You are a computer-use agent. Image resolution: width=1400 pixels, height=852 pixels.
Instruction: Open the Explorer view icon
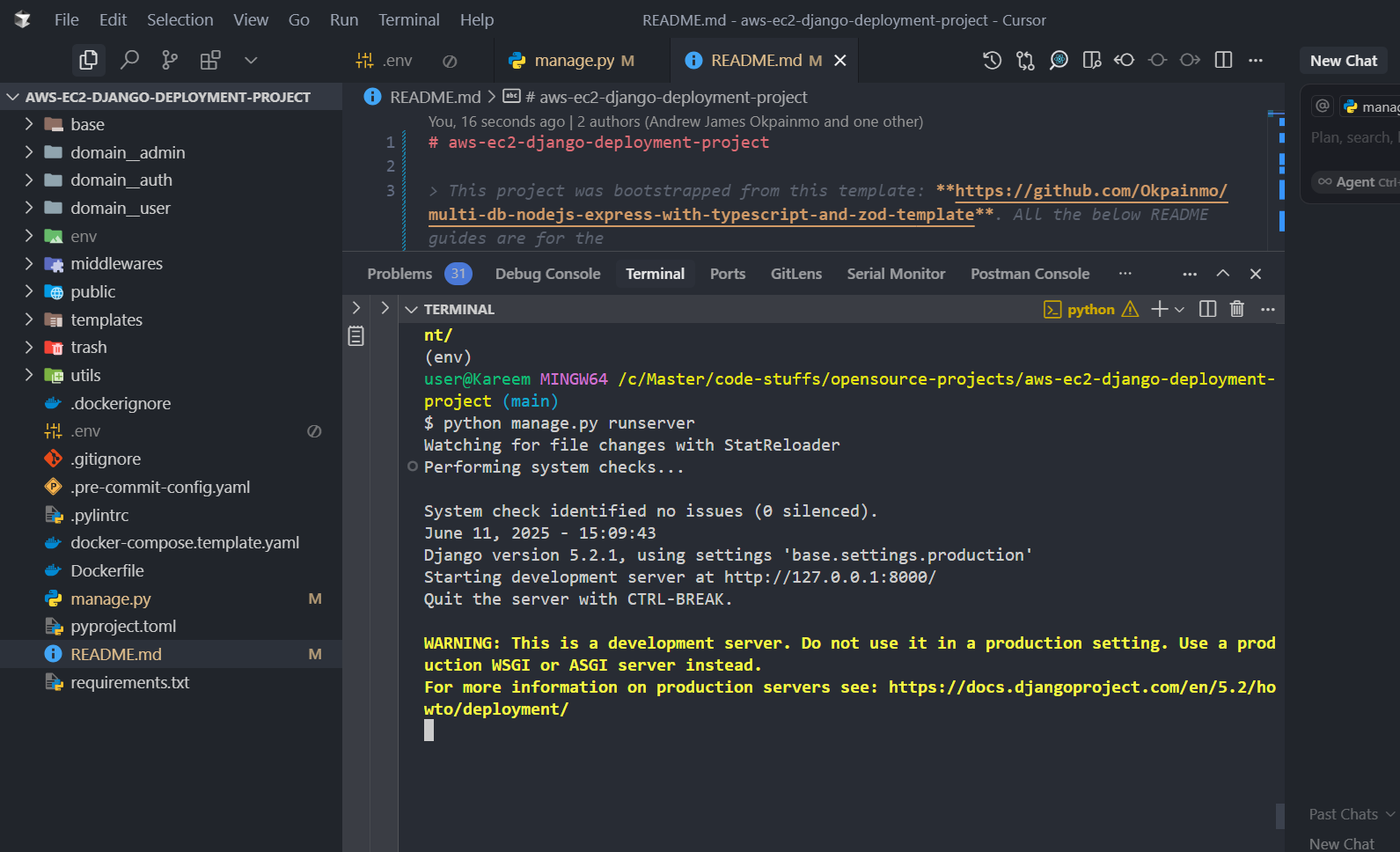click(88, 60)
